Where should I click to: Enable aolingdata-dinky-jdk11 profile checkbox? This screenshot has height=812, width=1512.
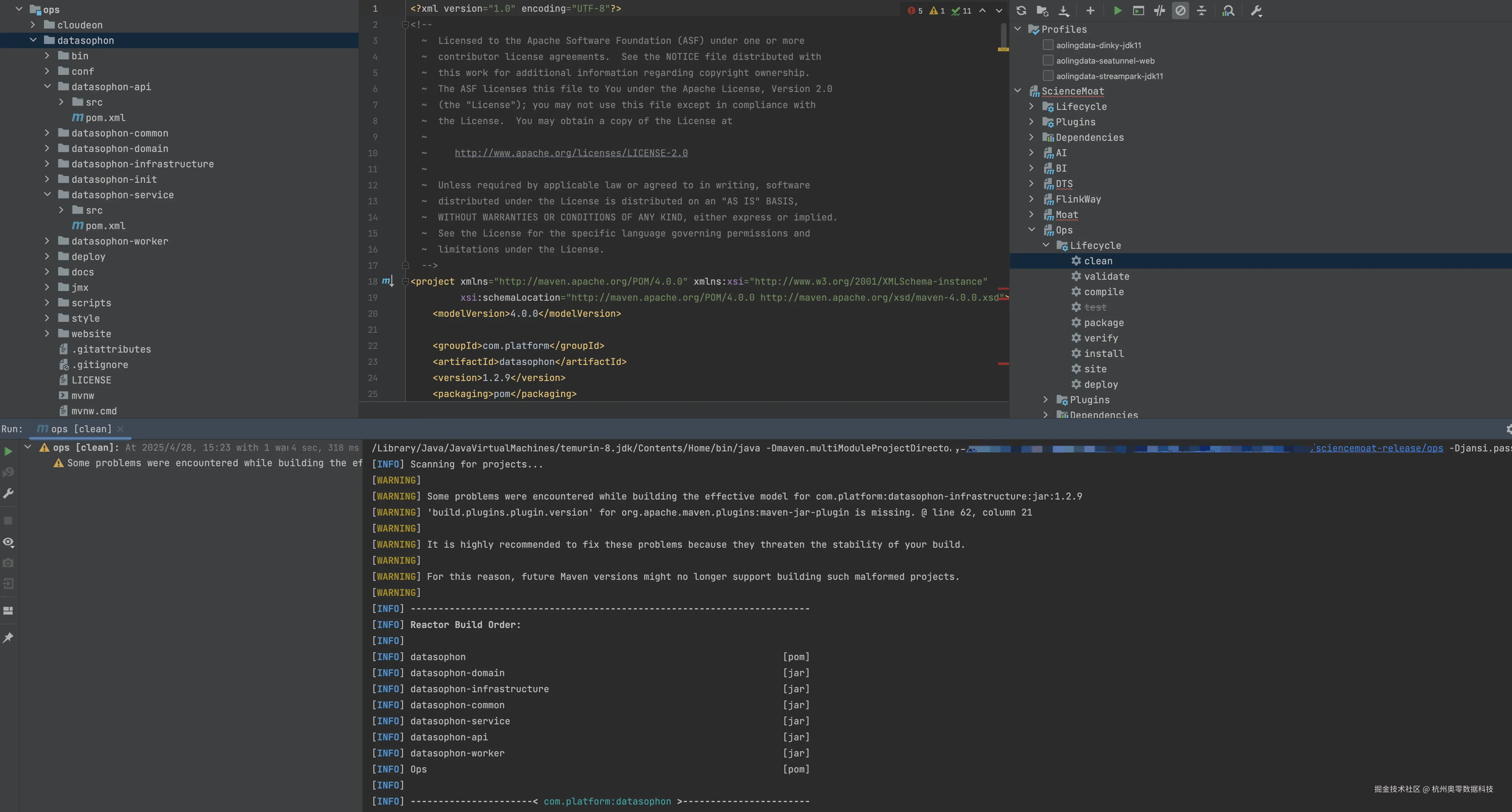point(1048,45)
